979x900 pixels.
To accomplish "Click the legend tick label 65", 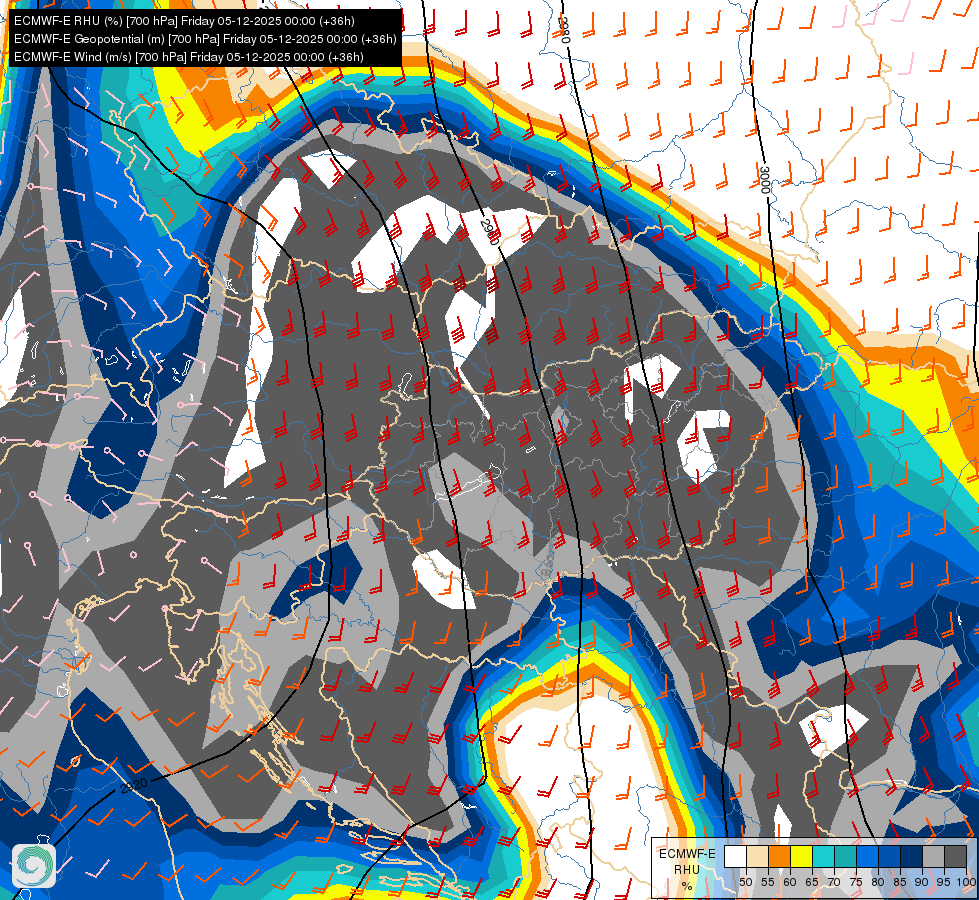I will pyautogui.click(x=812, y=882).
